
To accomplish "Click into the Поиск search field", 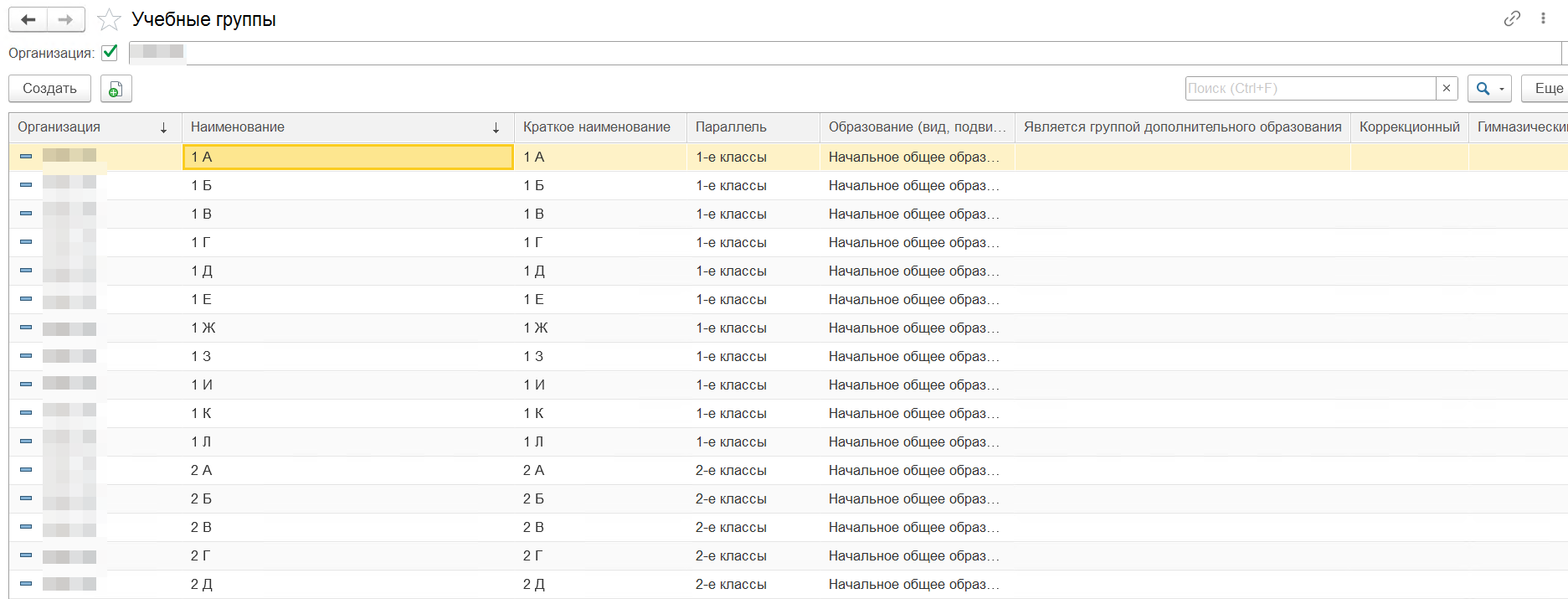I will click(1309, 88).
